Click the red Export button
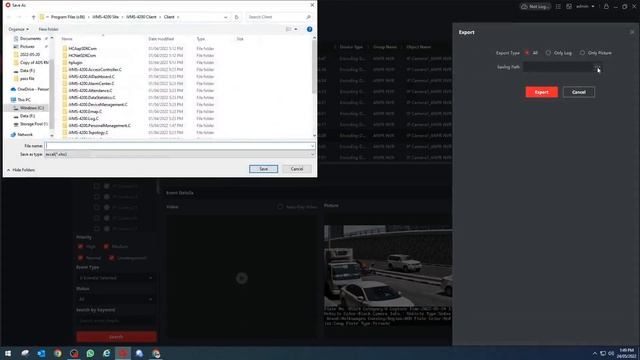The height and width of the screenshot is (360, 640). pyautogui.click(x=541, y=92)
